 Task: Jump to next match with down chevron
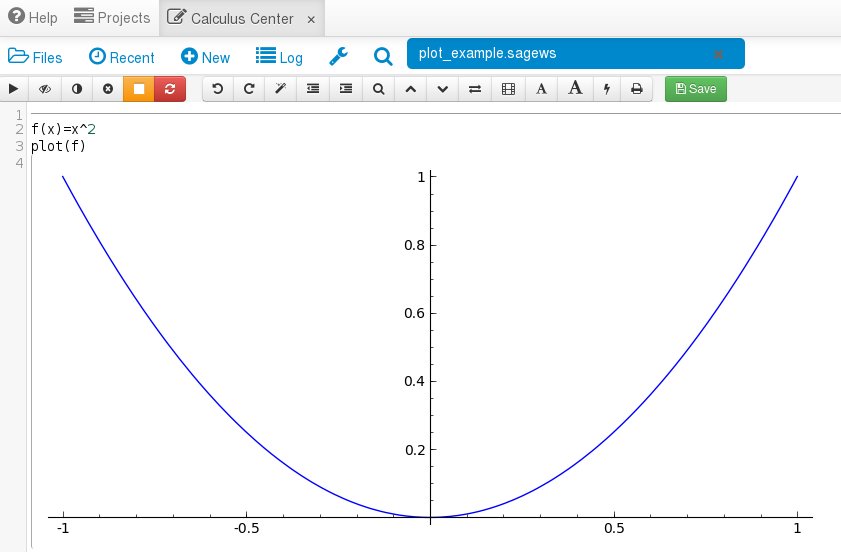(443, 89)
